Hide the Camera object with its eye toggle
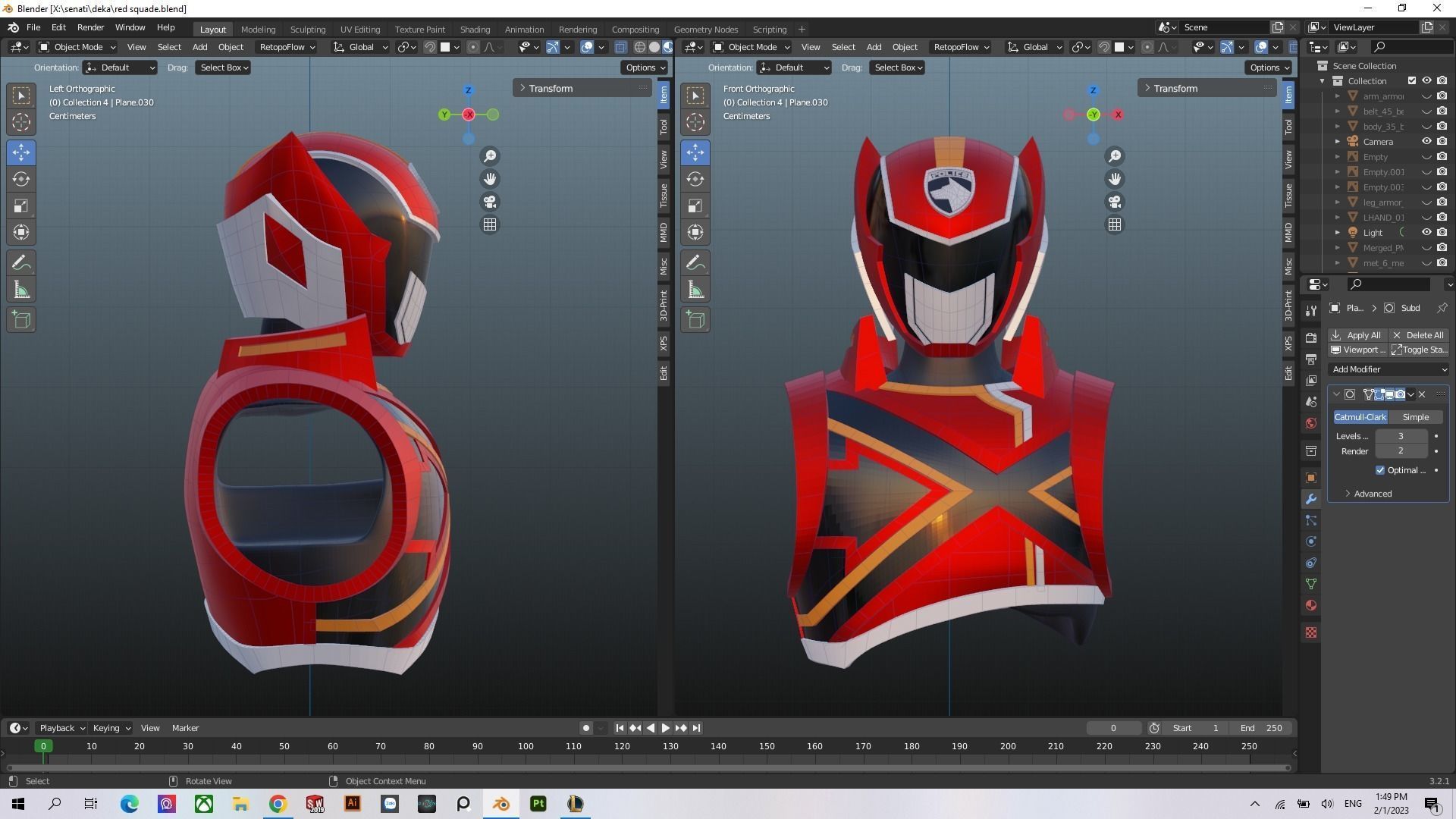The image size is (1456, 819). [1427, 141]
